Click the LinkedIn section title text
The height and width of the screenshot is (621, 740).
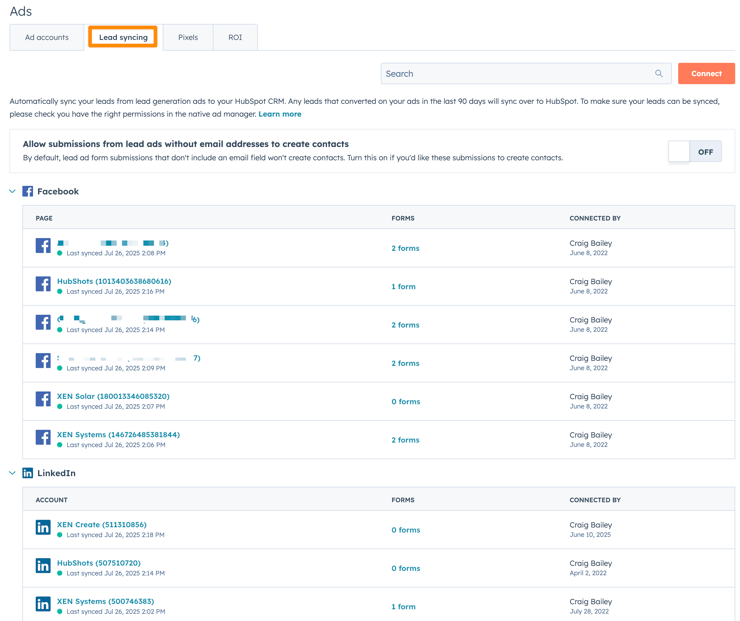tap(57, 473)
